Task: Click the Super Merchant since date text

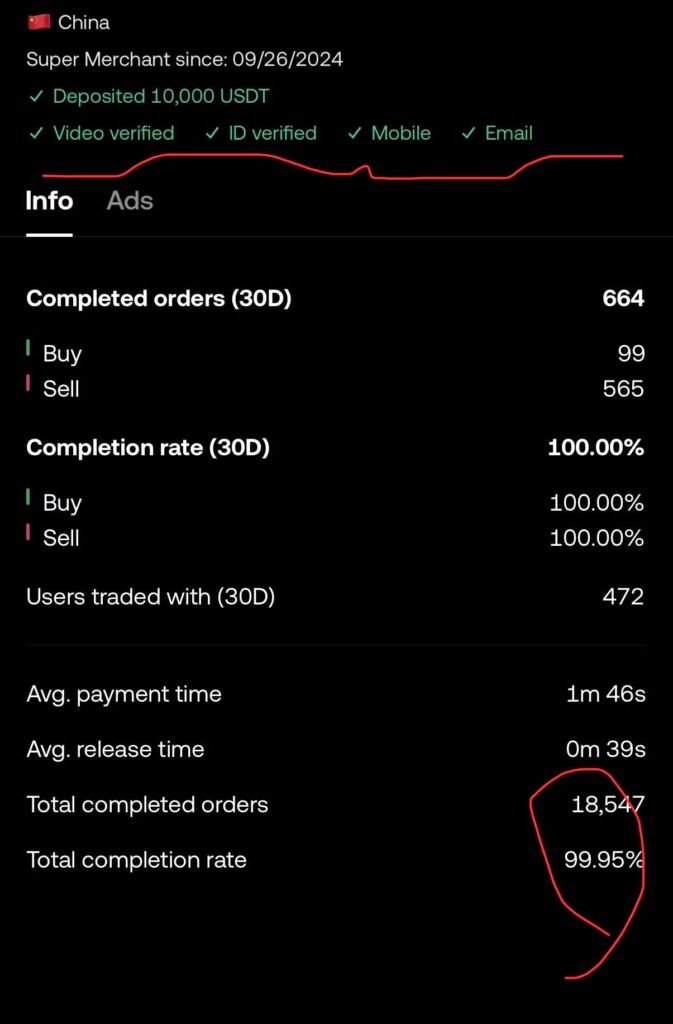Action: tap(185, 59)
